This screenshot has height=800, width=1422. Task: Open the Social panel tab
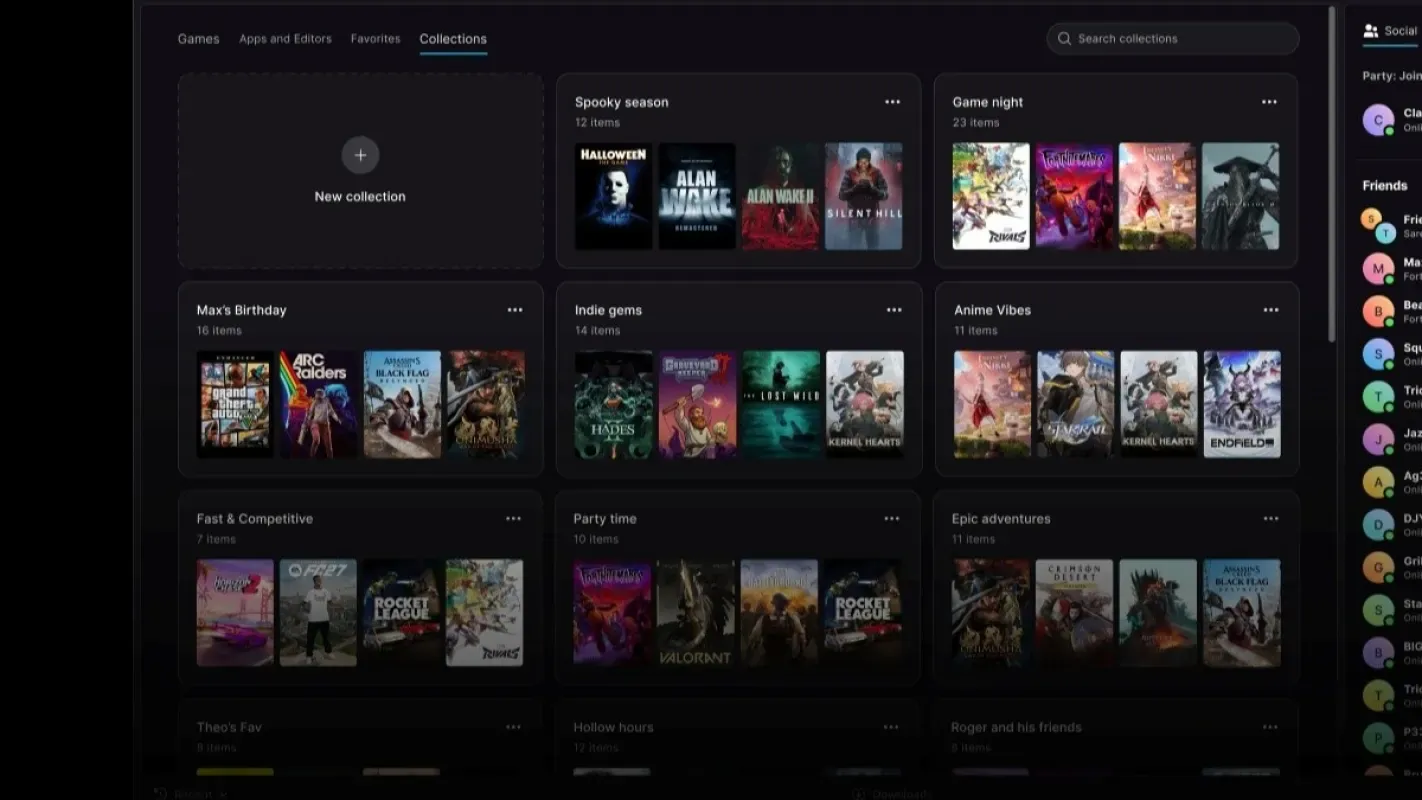click(x=1391, y=31)
